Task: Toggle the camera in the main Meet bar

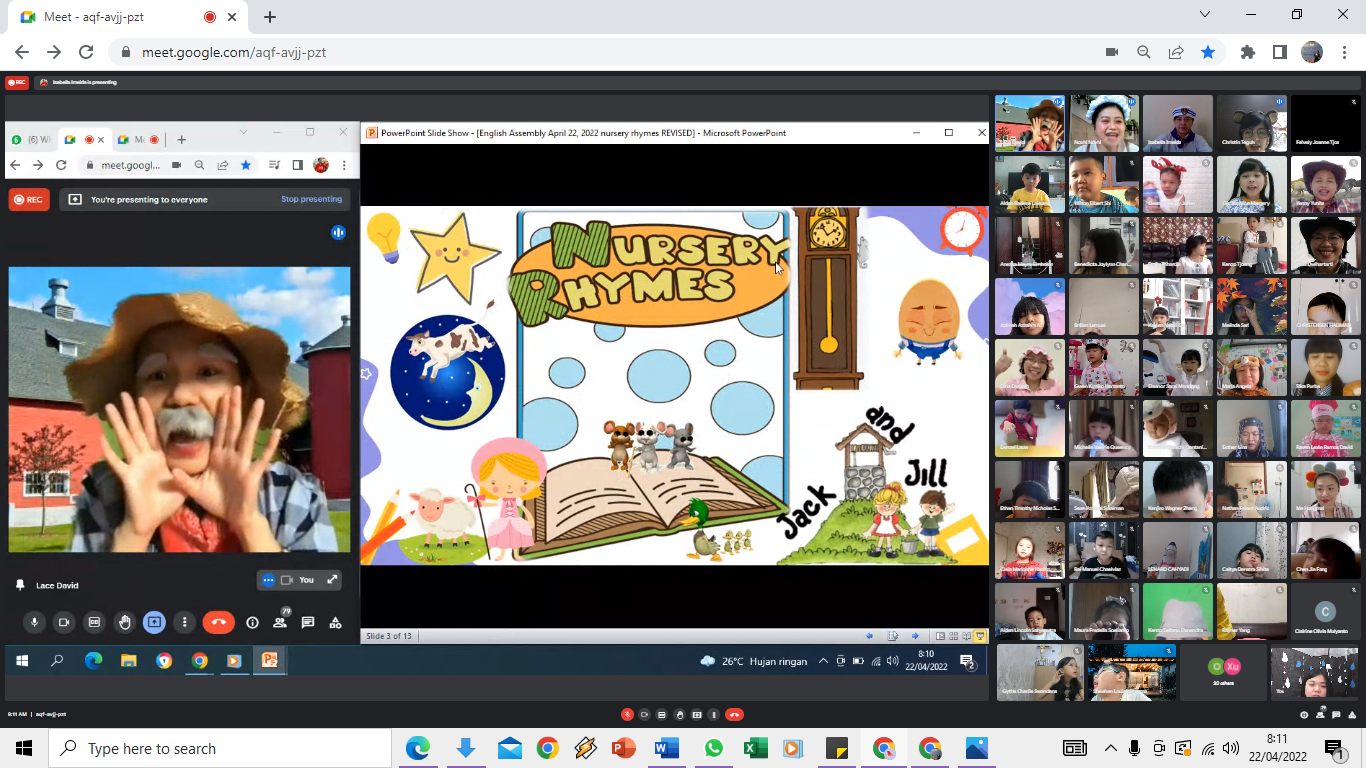Action: [645, 715]
